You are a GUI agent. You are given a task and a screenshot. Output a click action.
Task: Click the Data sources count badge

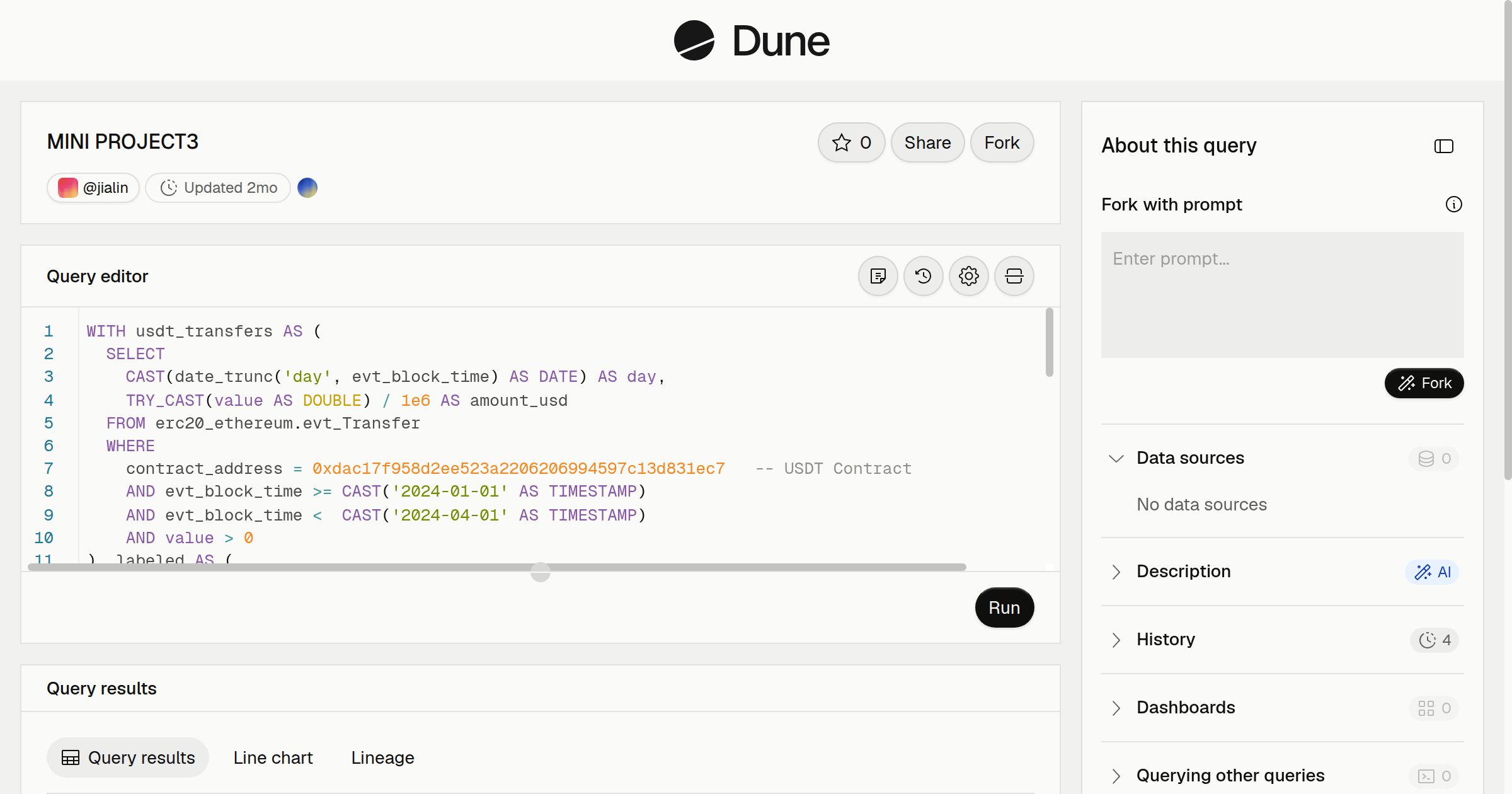pos(1435,459)
